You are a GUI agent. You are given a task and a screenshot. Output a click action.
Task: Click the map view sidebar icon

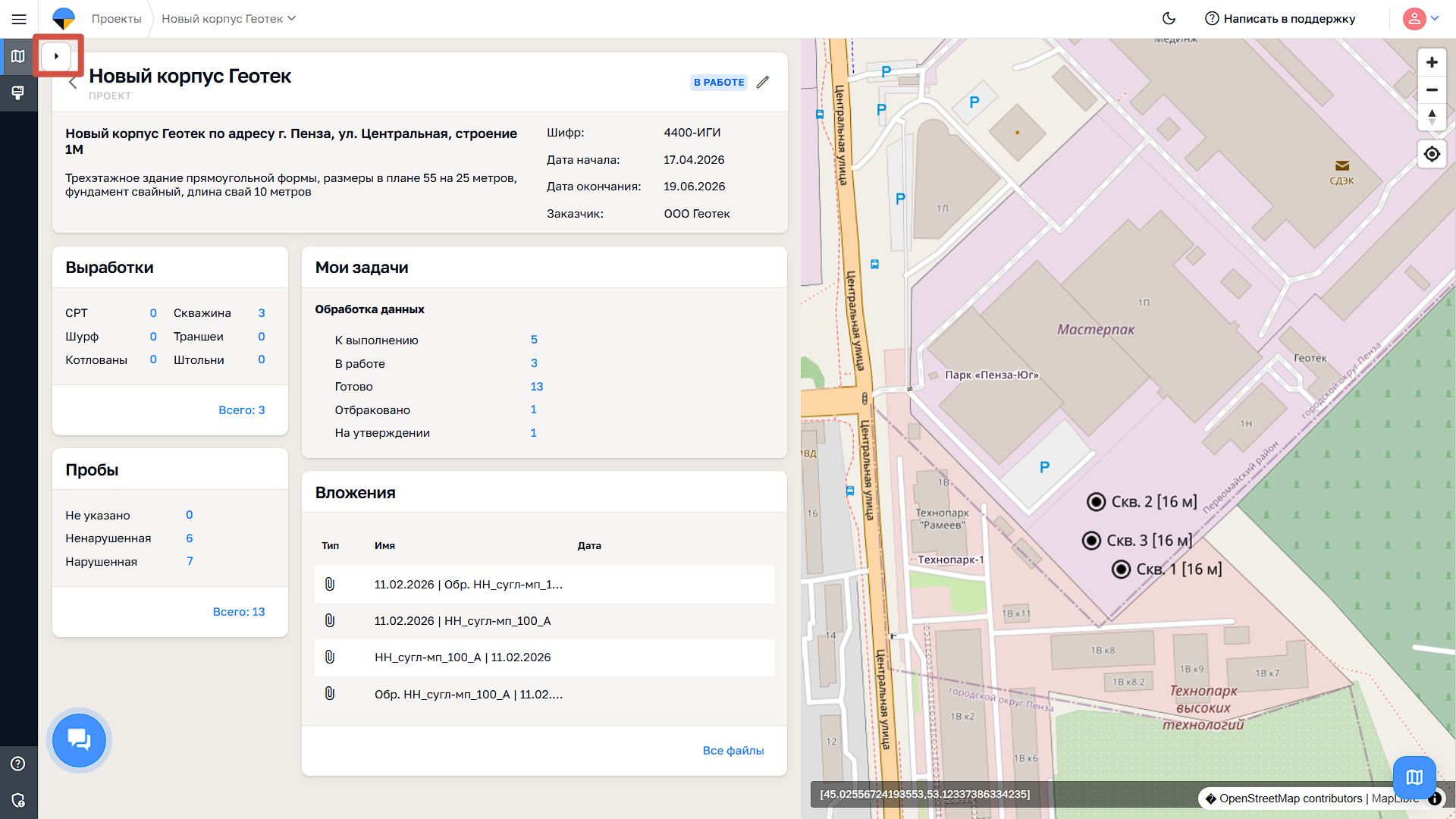18,56
